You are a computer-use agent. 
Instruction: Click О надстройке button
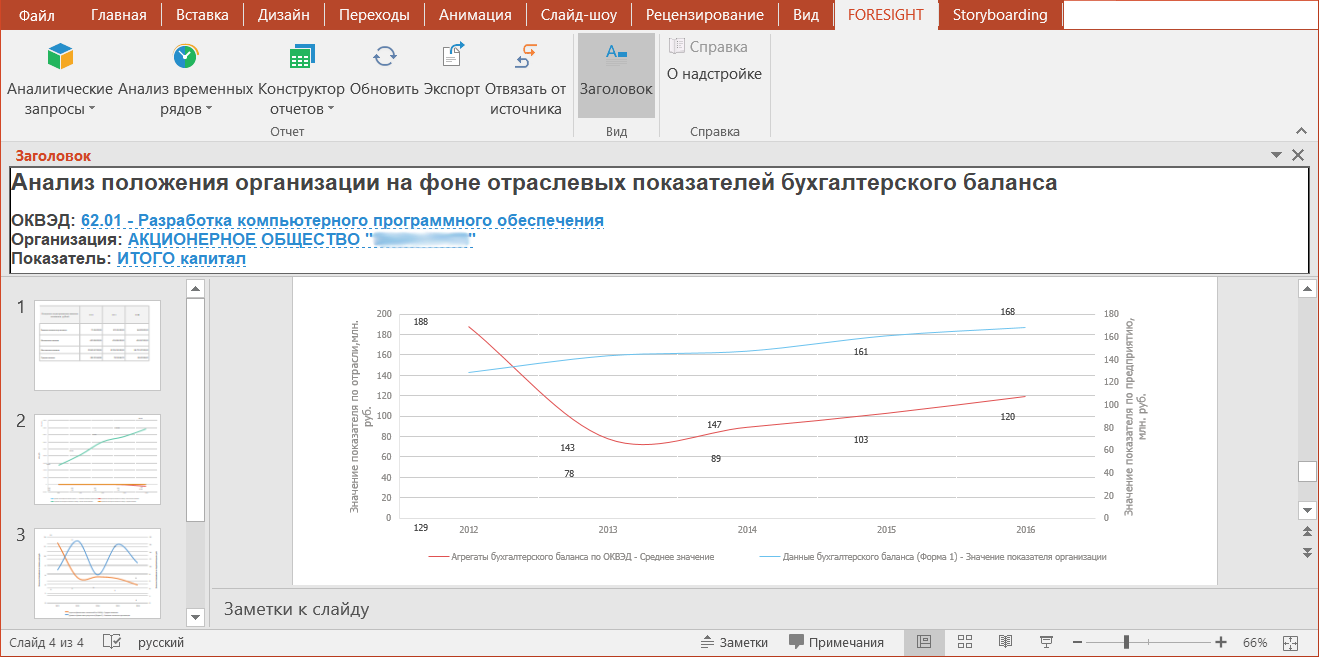pos(714,74)
